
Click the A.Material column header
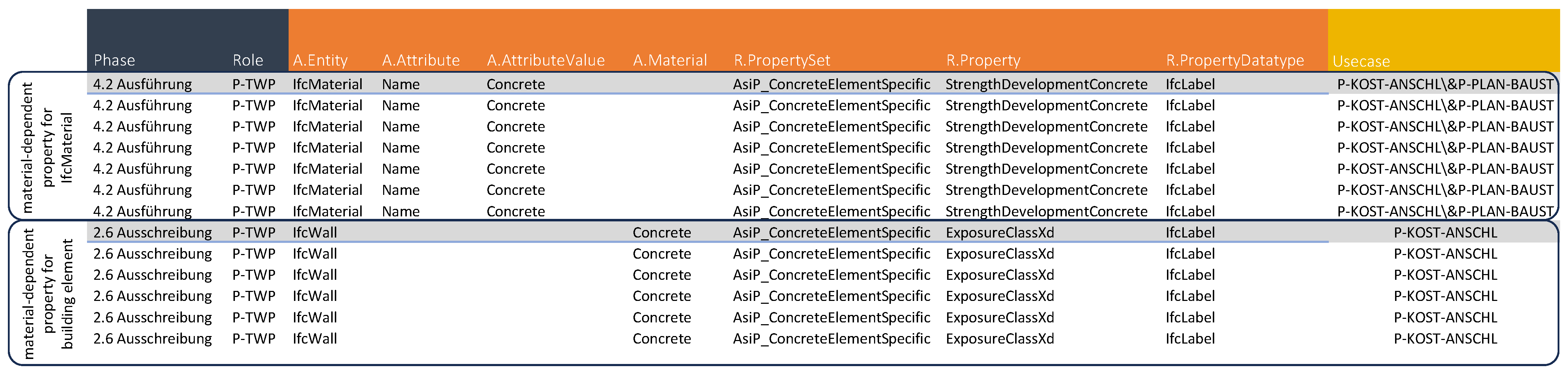(670, 60)
